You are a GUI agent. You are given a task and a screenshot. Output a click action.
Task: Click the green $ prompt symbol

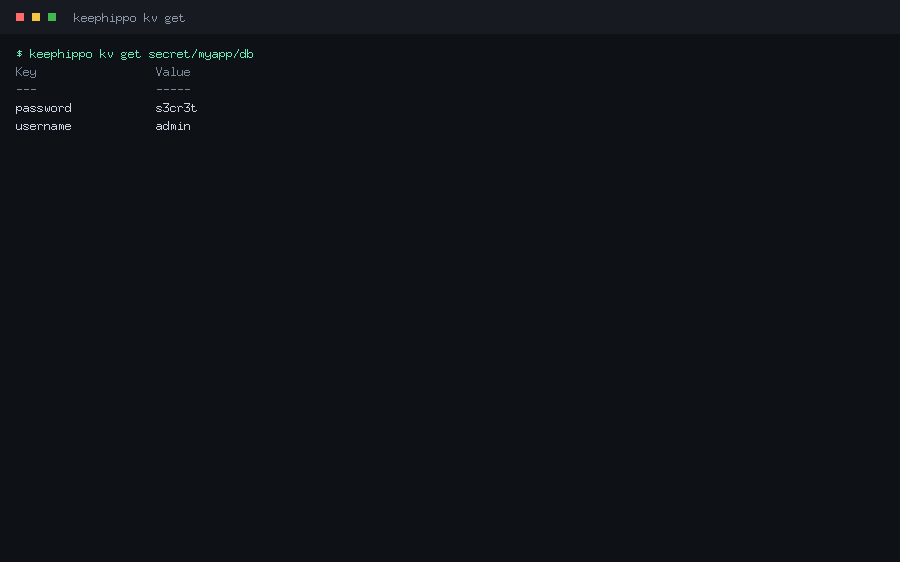point(19,53)
